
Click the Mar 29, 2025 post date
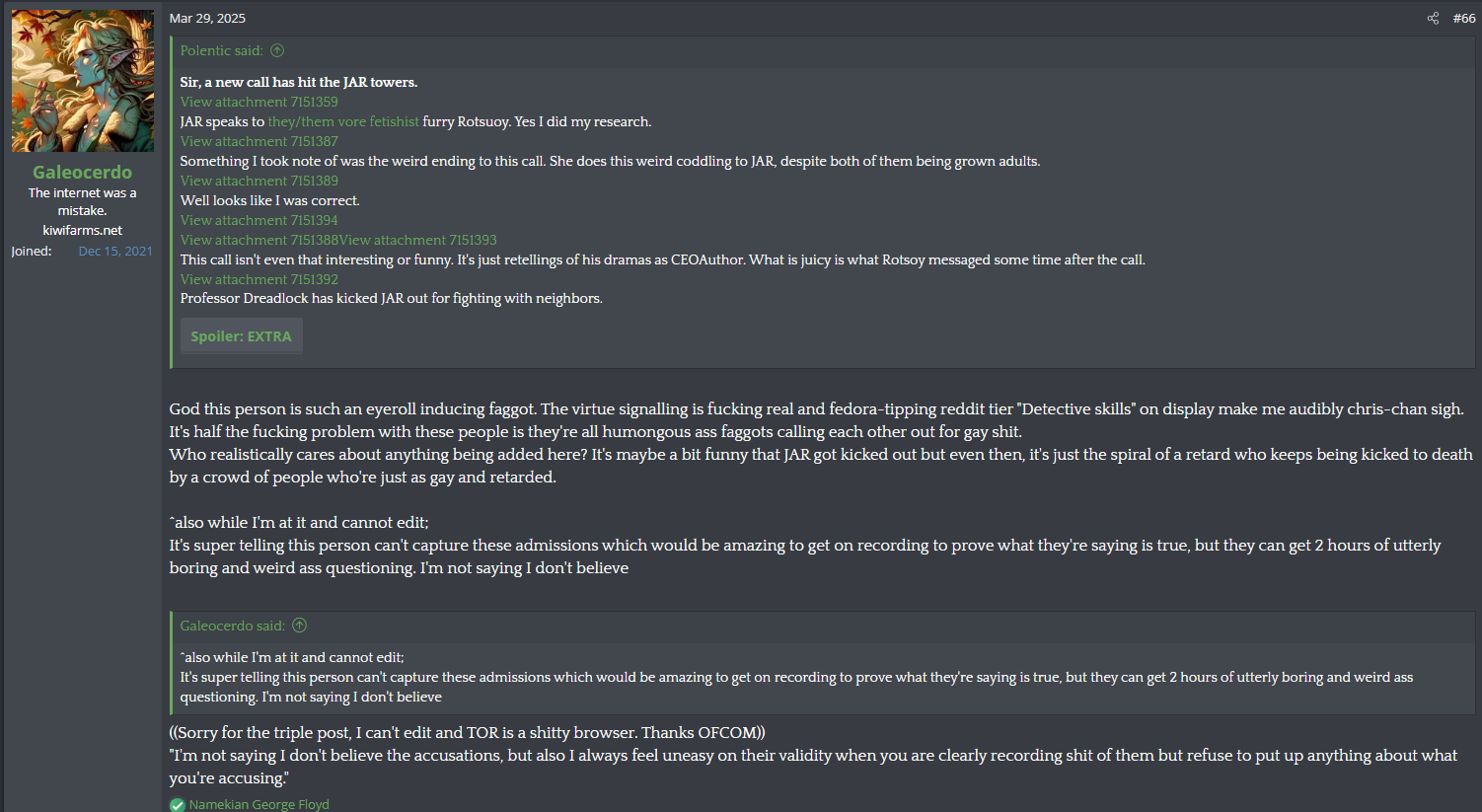(x=207, y=19)
